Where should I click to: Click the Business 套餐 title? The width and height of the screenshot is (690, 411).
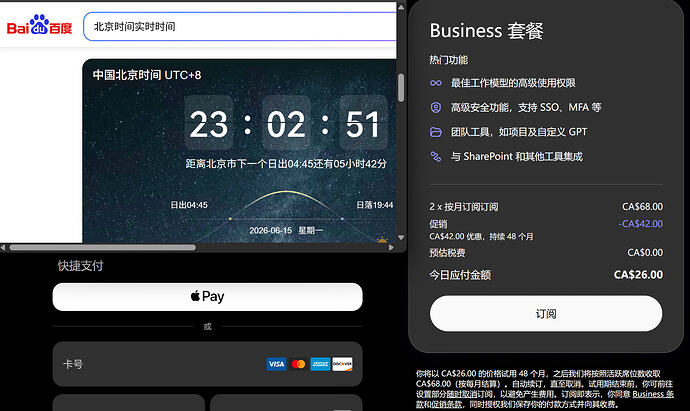487,31
